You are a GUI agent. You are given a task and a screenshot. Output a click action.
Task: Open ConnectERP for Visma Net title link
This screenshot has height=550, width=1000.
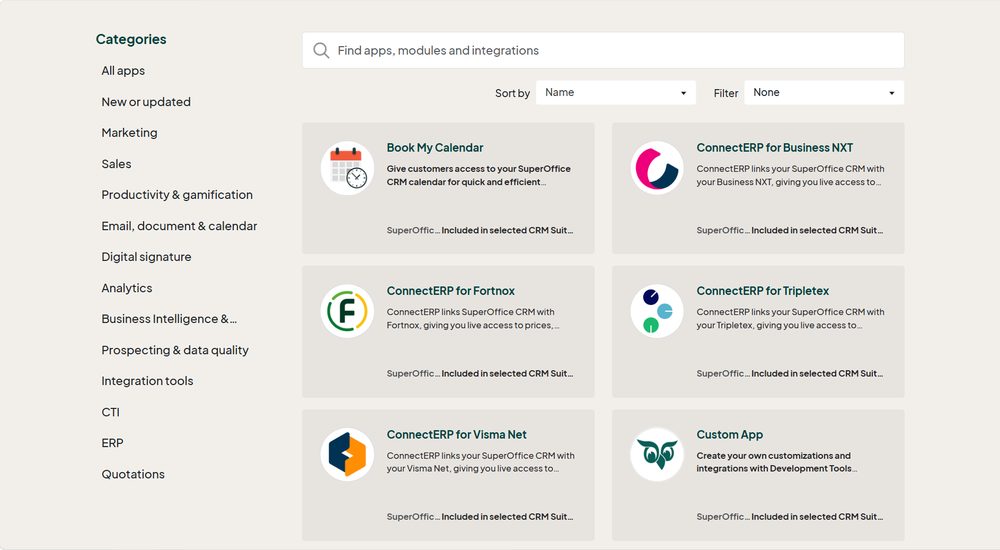pyautogui.click(x=457, y=435)
